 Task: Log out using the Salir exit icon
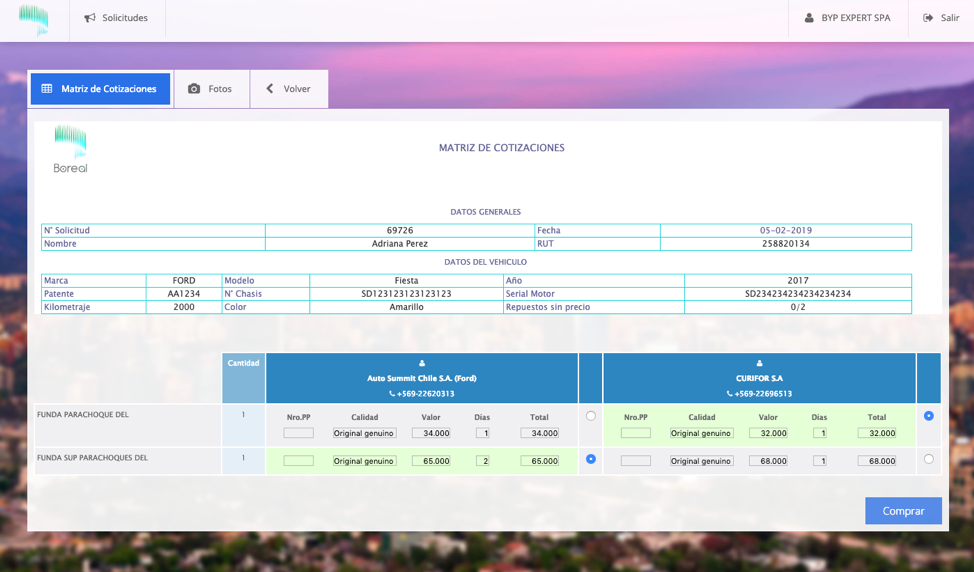(928, 18)
